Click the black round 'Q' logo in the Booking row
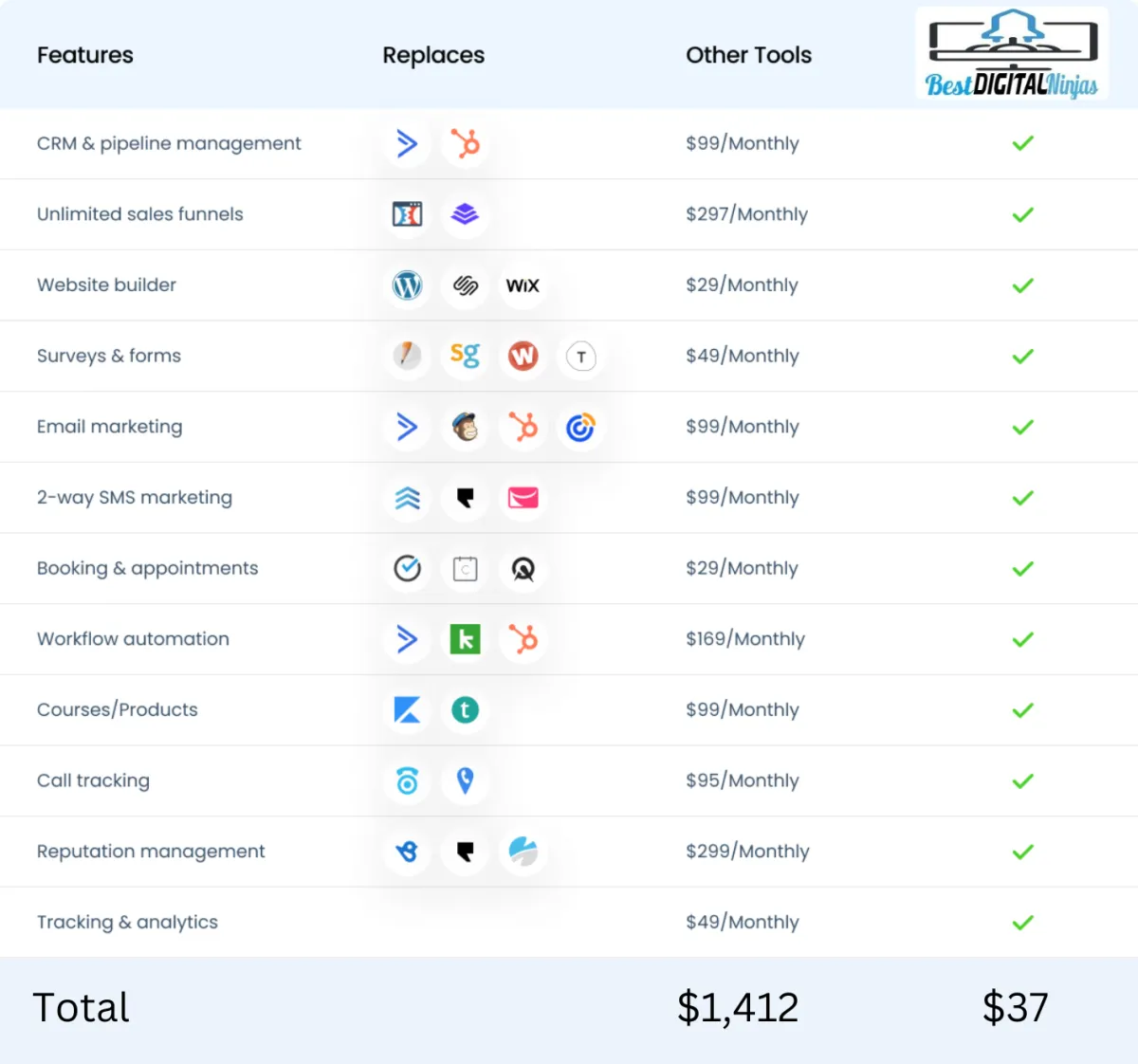Screen dimensions: 1138x1064 (x=523, y=568)
